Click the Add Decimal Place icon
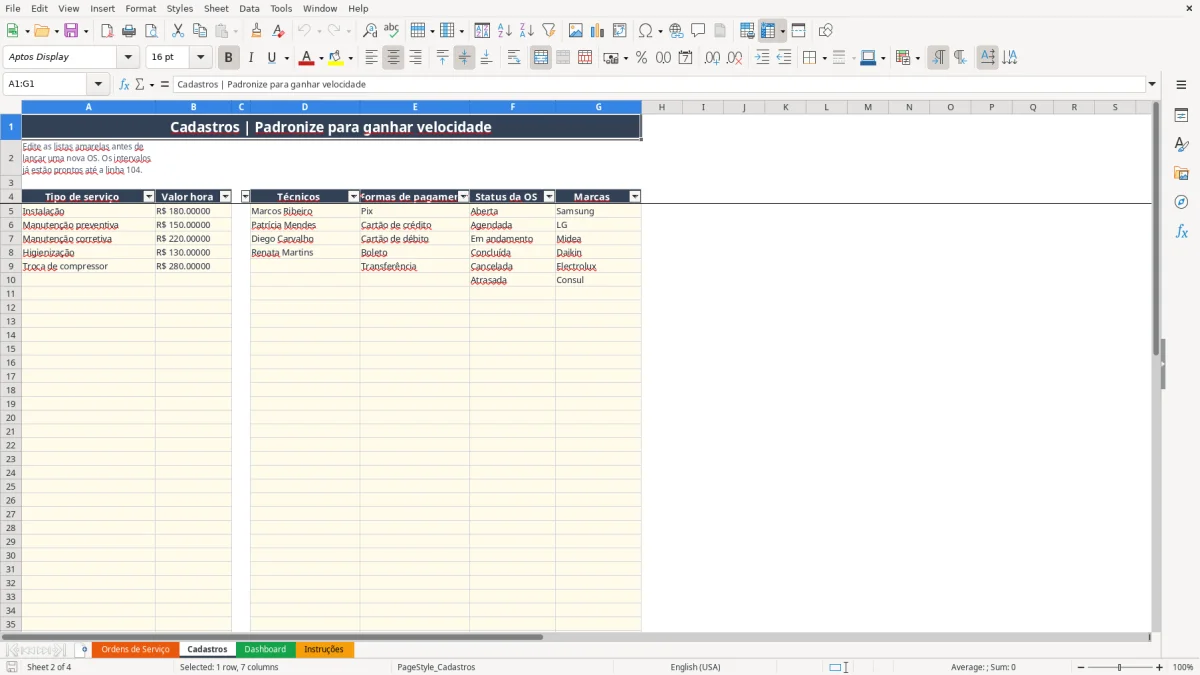Screen dimensions: 1200x675 click(x=712, y=58)
